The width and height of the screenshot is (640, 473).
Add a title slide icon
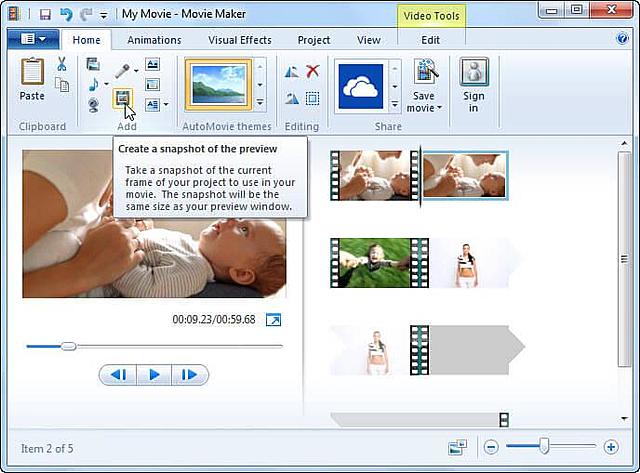coord(152,64)
